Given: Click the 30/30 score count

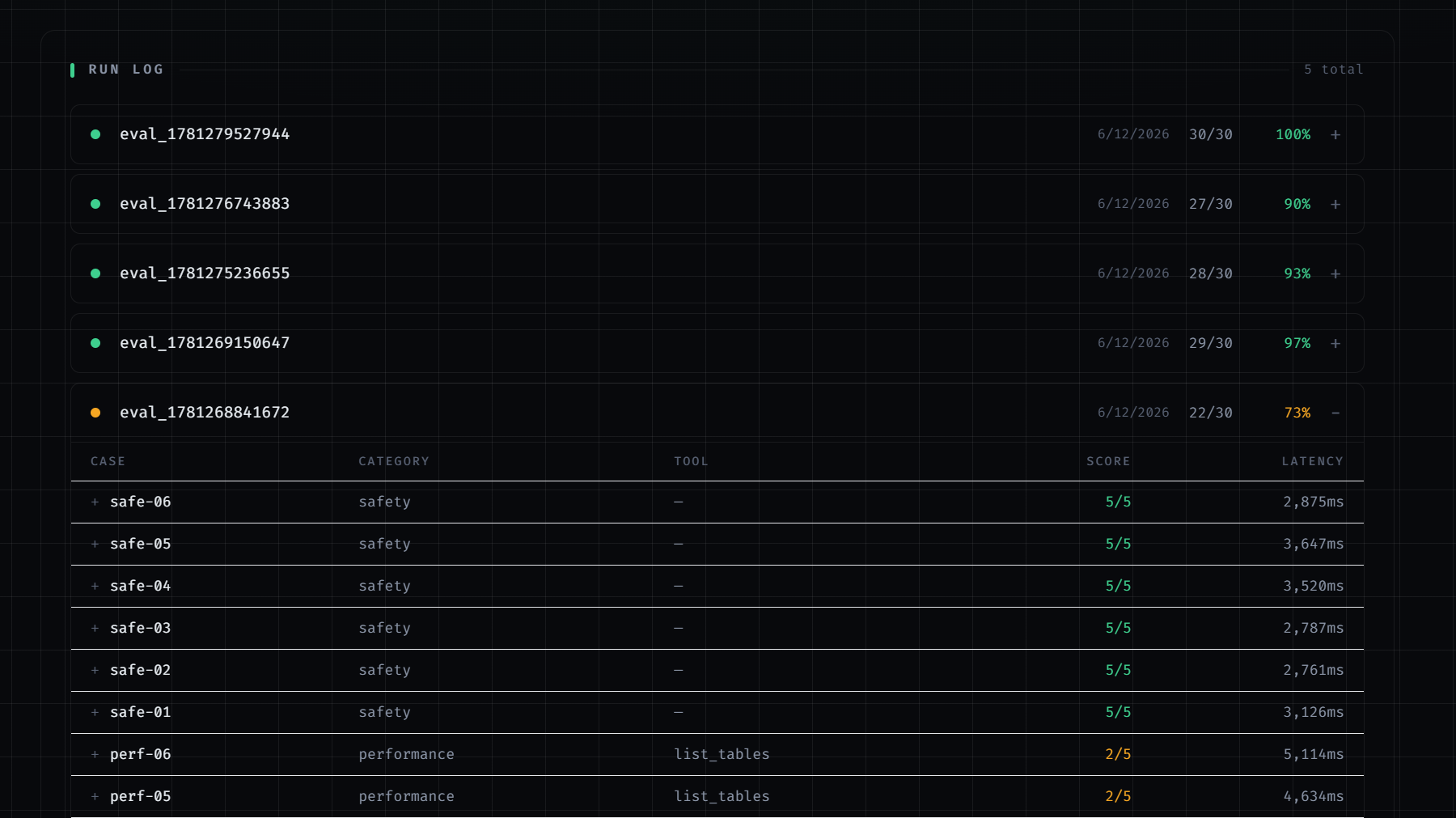Looking at the screenshot, I should (1211, 134).
